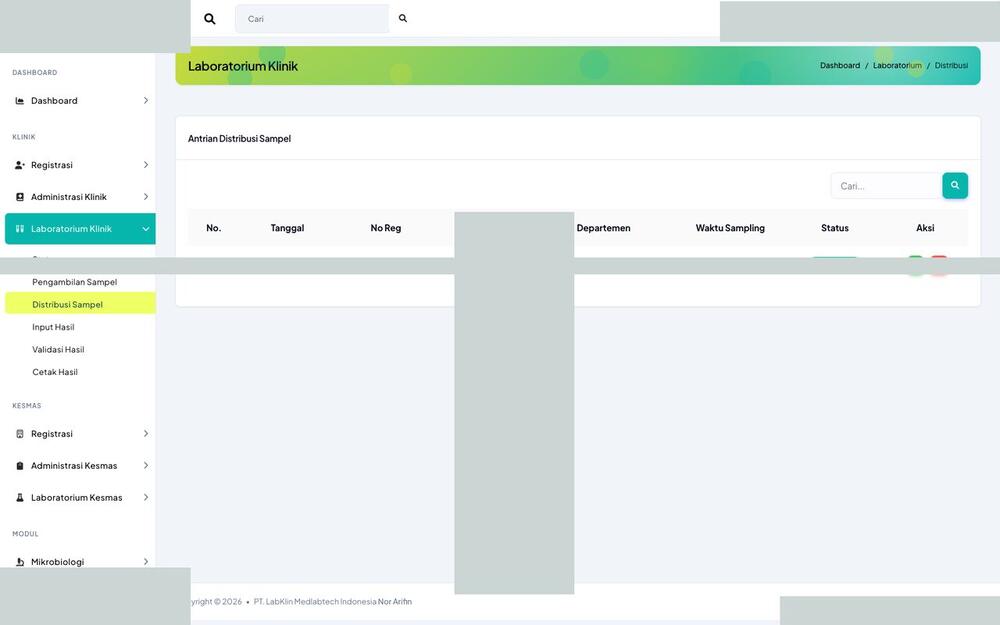The width and height of the screenshot is (1000, 625).
Task: Click the Administrasi Kesmas clipboard icon
Action: click(20, 466)
